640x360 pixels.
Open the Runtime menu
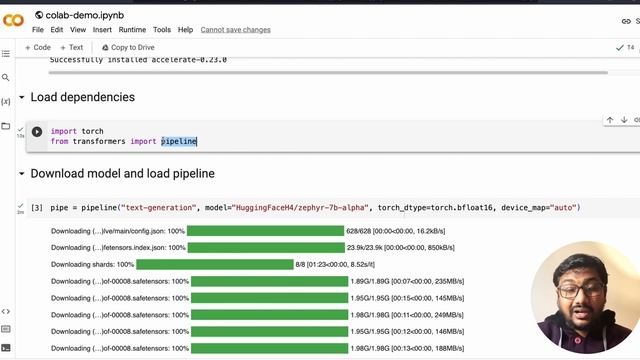(x=132, y=30)
